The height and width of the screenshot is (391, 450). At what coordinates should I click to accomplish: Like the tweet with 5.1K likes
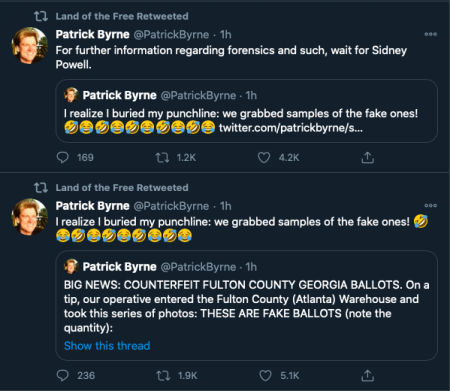coord(265,376)
